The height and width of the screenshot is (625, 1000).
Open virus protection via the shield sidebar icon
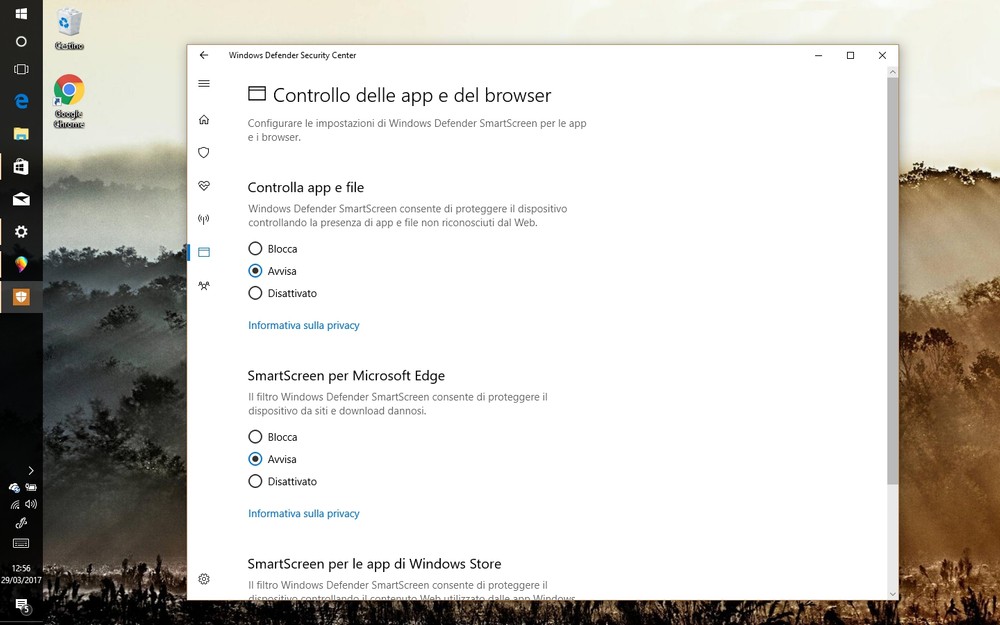pos(204,152)
